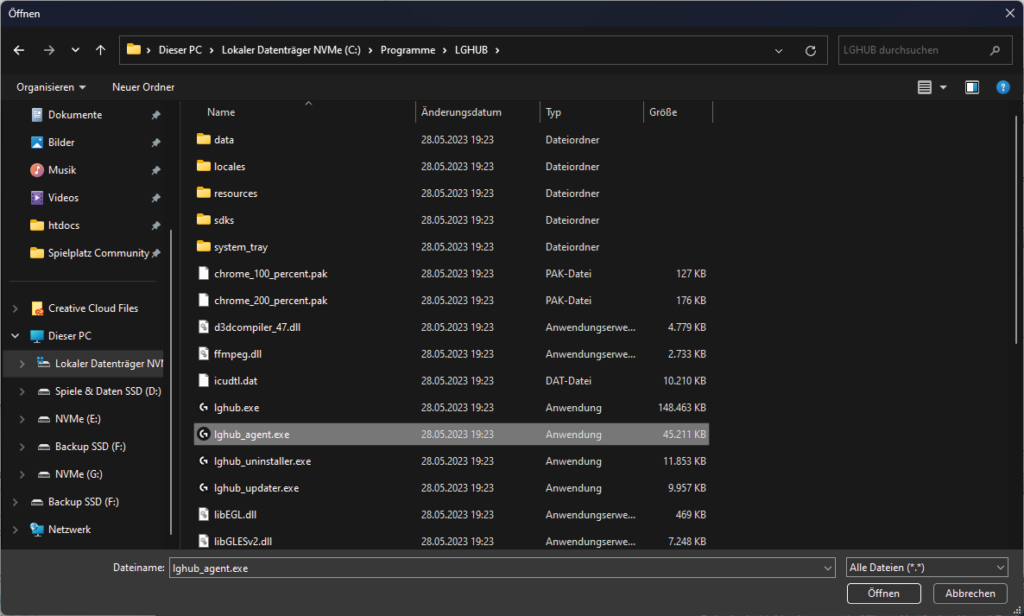The height and width of the screenshot is (616, 1024).
Task: Select chrome_100_percent.pak file icon
Action: pyautogui.click(x=204, y=273)
